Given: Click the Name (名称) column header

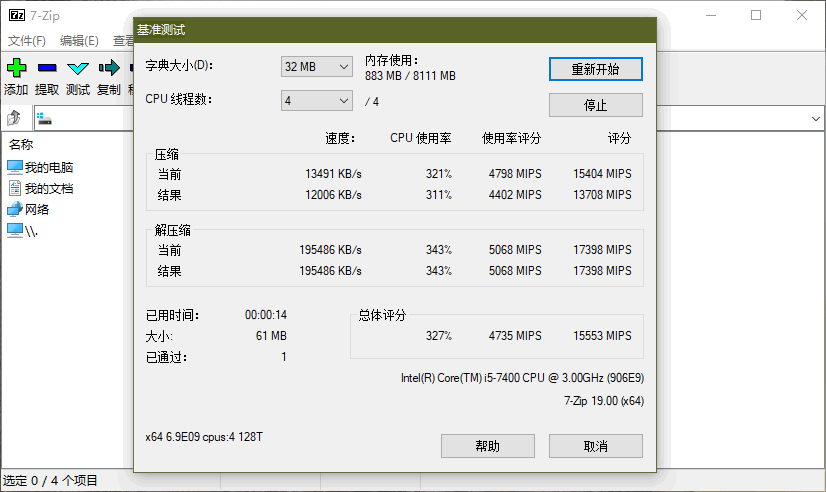Looking at the screenshot, I should pos(21,144).
